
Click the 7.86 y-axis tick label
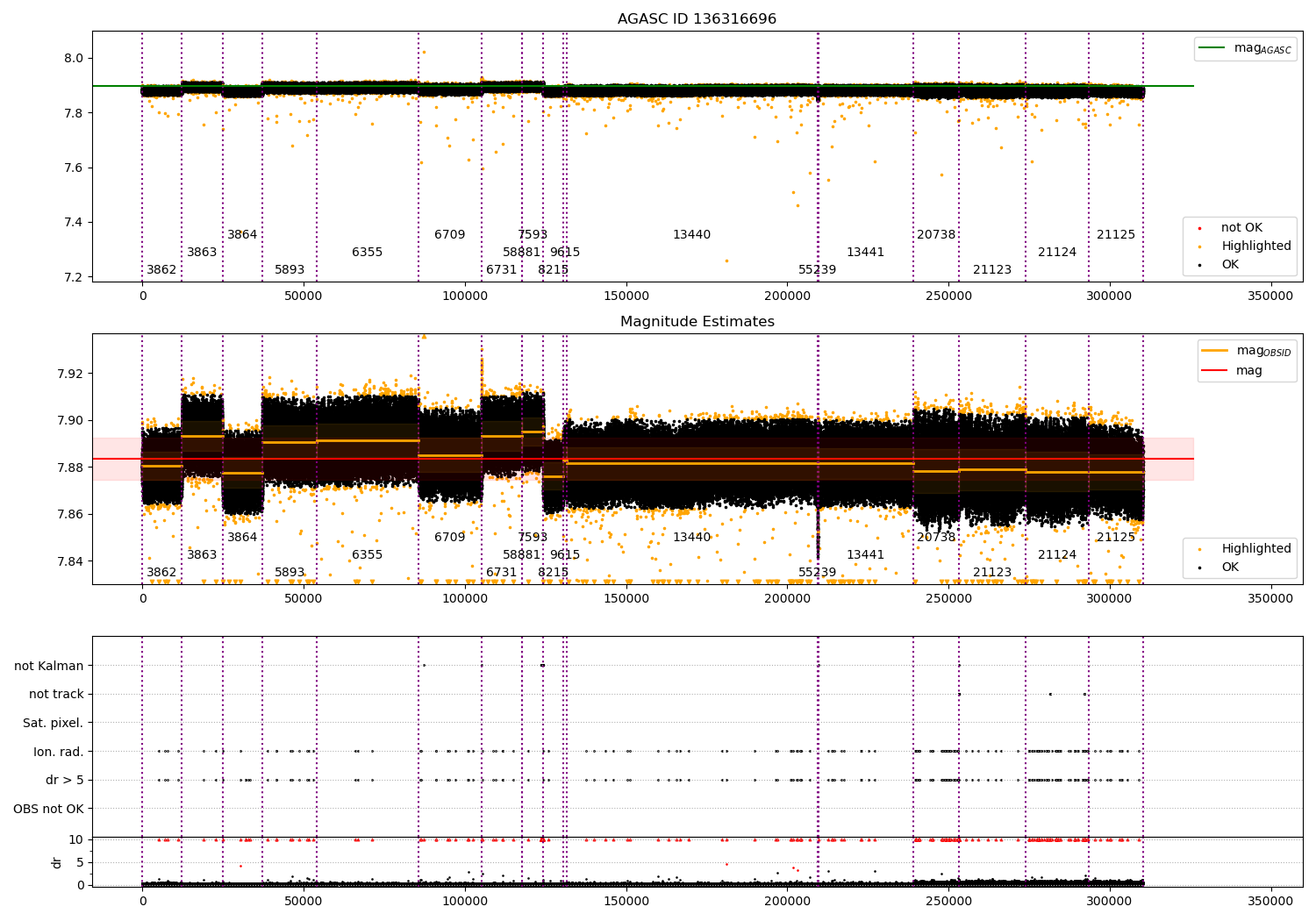click(70, 514)
